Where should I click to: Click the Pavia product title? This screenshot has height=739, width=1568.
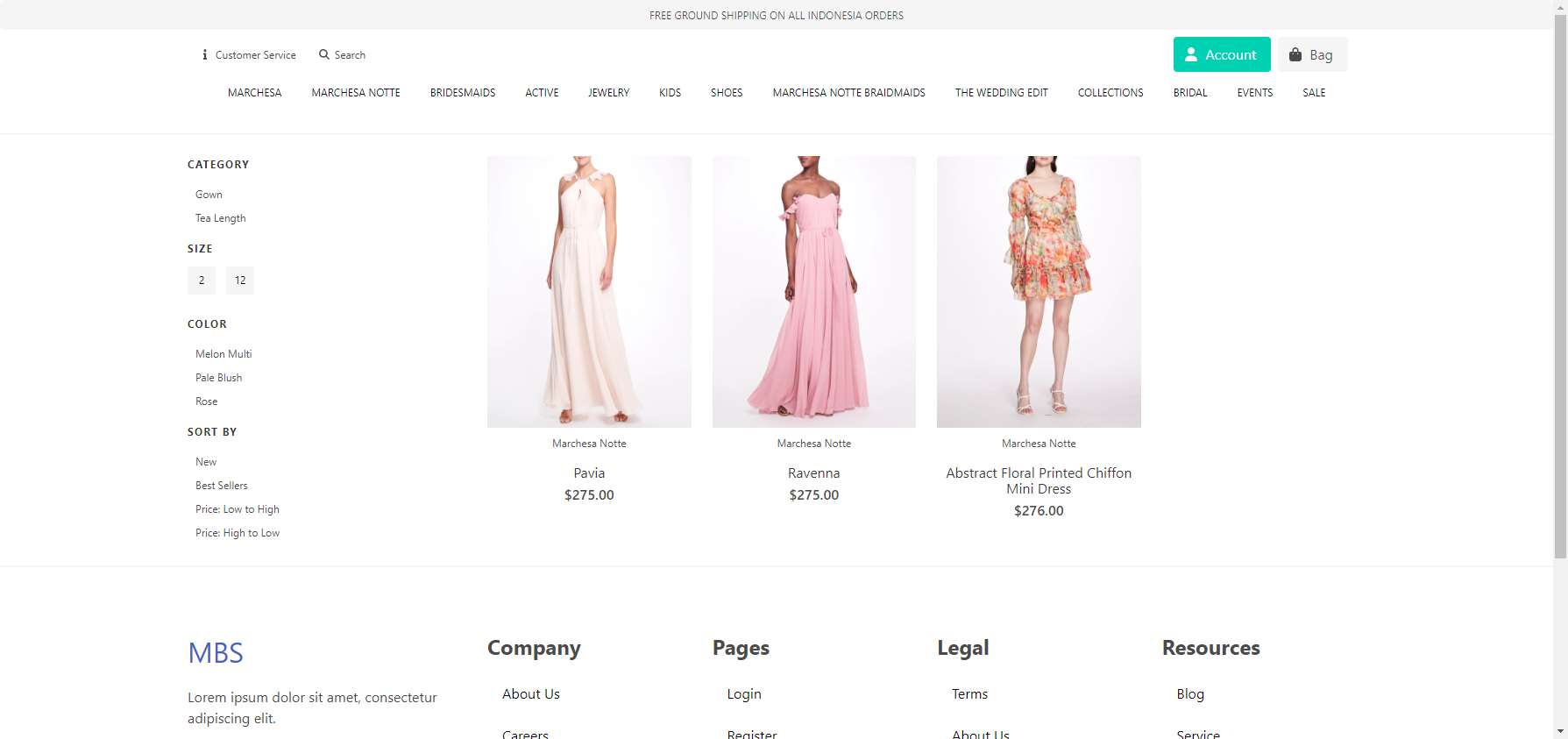[589, 473]
